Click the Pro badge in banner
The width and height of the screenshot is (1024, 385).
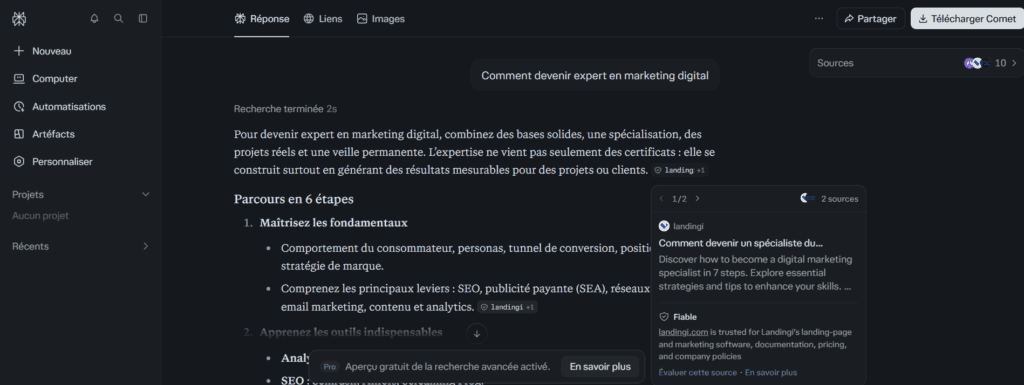330,367
